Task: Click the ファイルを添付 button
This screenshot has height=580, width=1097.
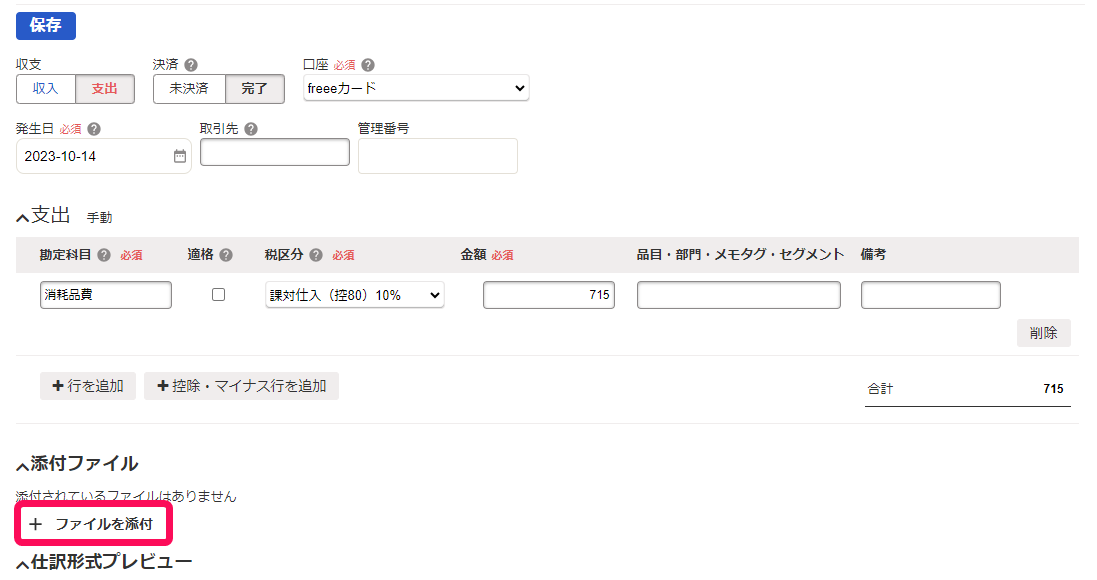Action: coord(94,523)
